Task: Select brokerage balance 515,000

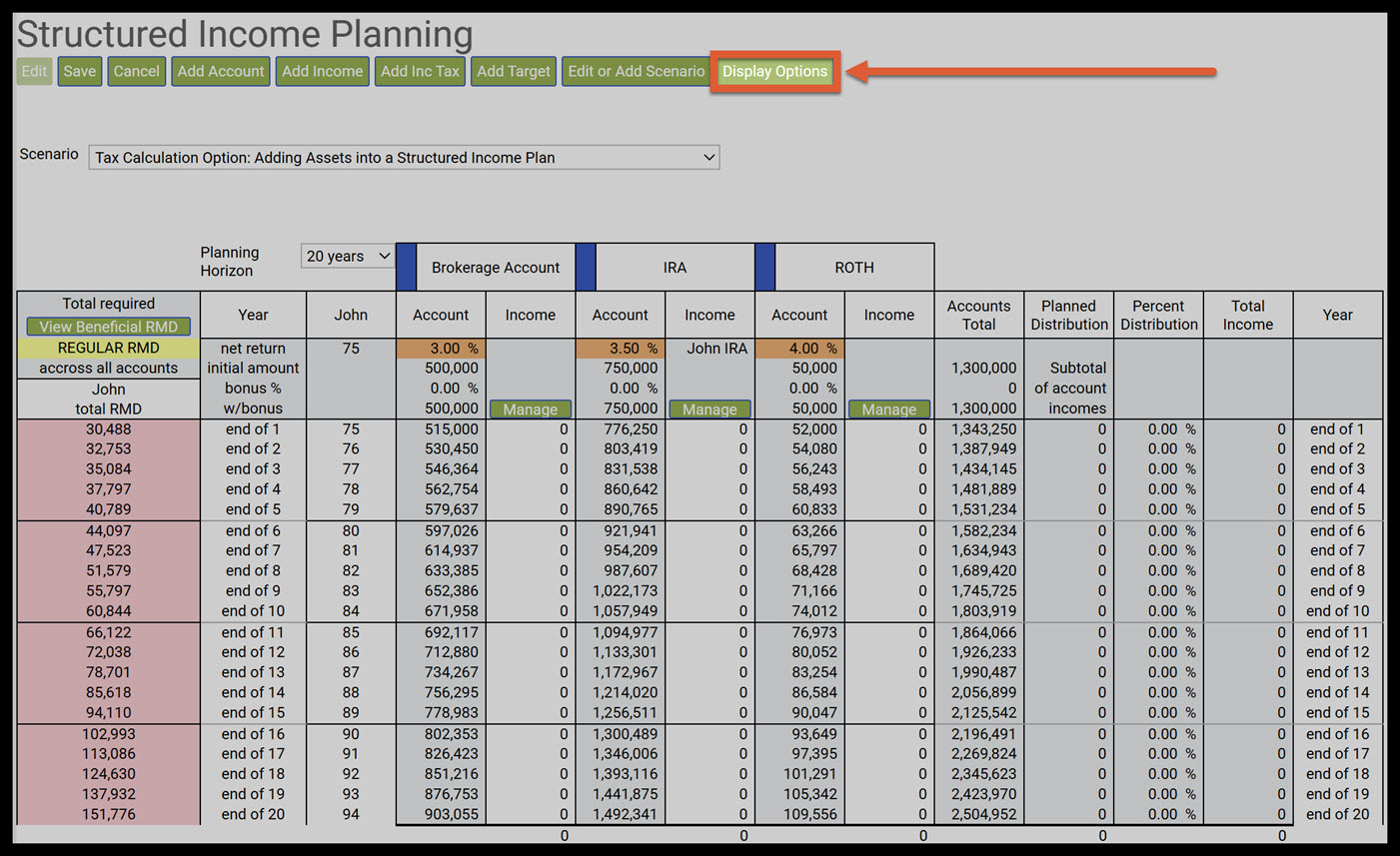Action: [452, 429]
